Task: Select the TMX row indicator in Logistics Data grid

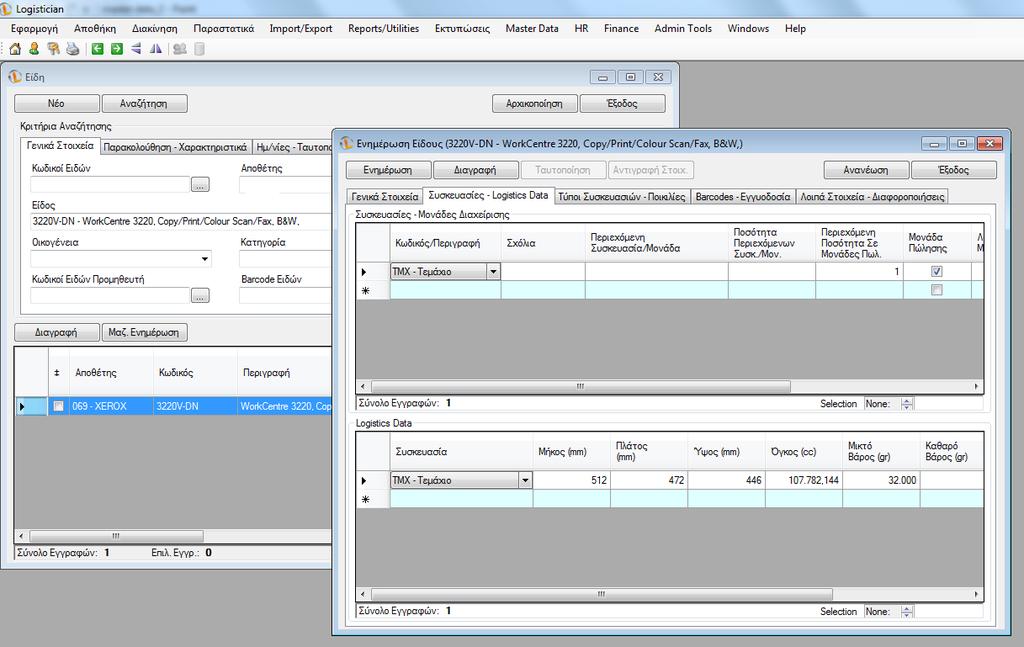Action: 364,481
